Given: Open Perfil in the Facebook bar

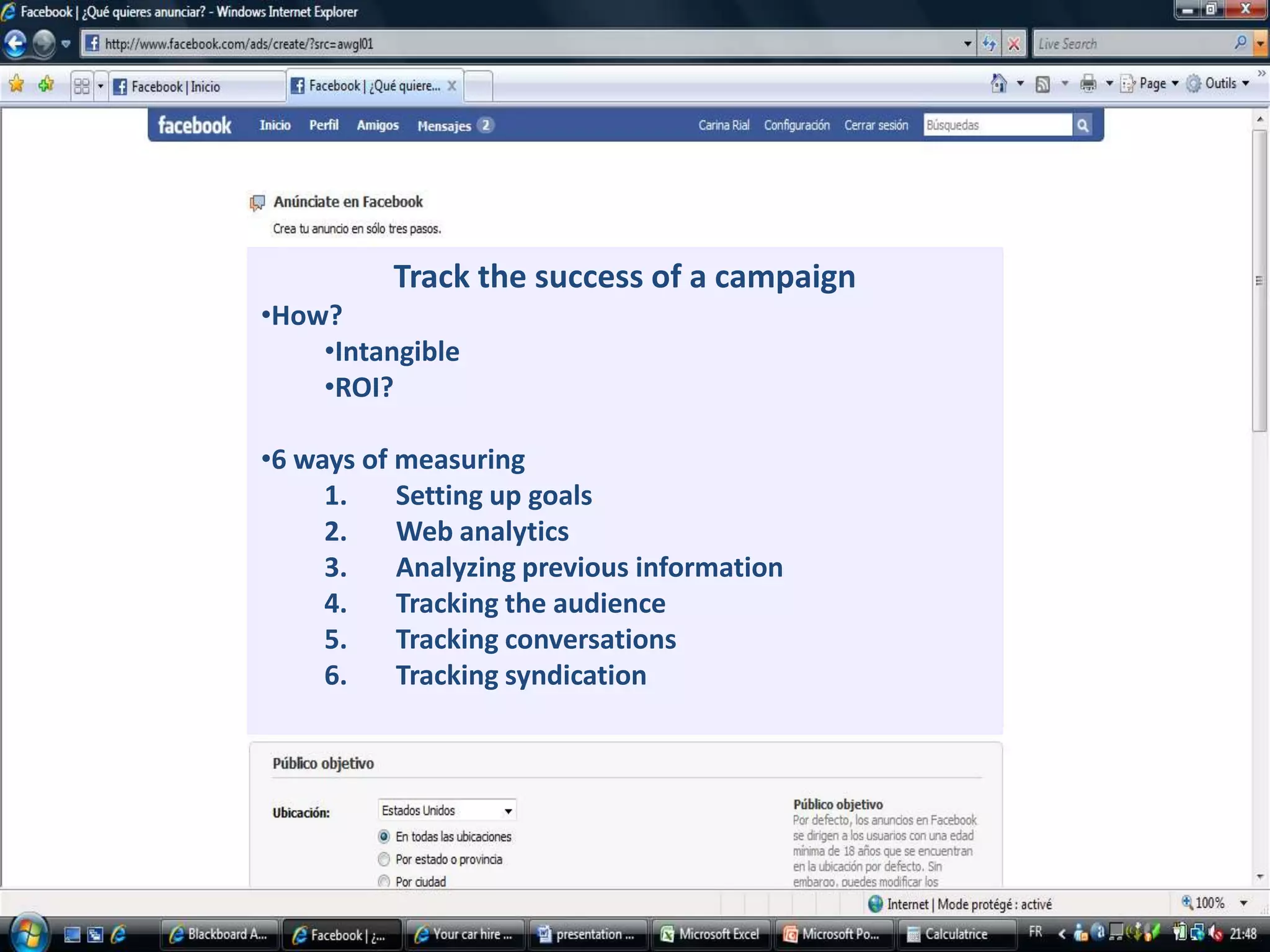Looking at the screenshot, I should click(324, 125).
